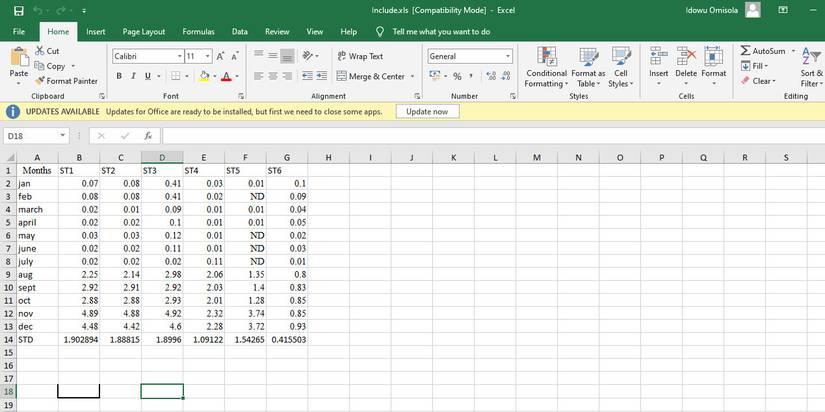
Task: Click the Name Box showing D18
Action: 33,135
